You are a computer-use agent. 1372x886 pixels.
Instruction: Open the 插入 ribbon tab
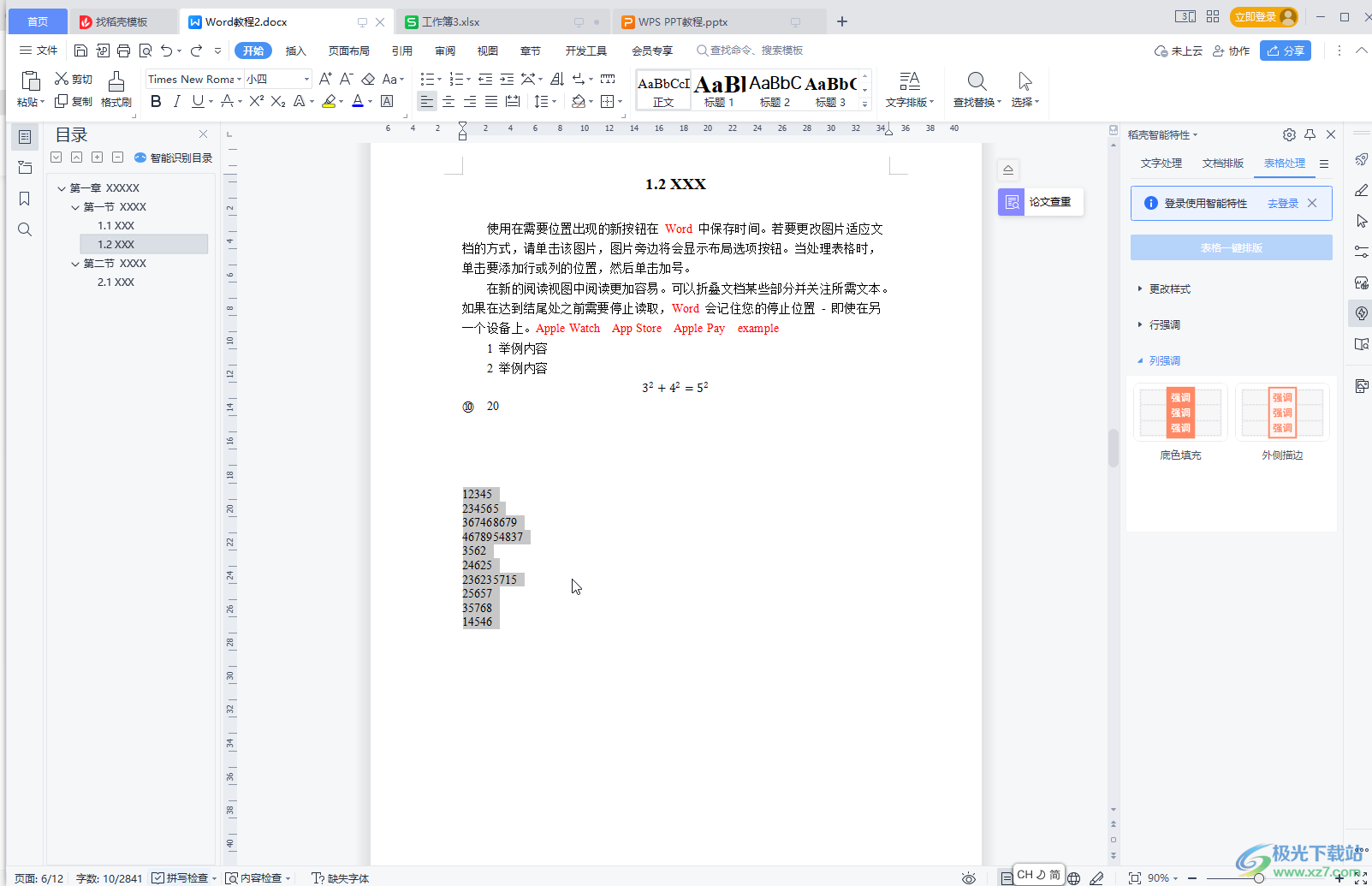(295, 51)
